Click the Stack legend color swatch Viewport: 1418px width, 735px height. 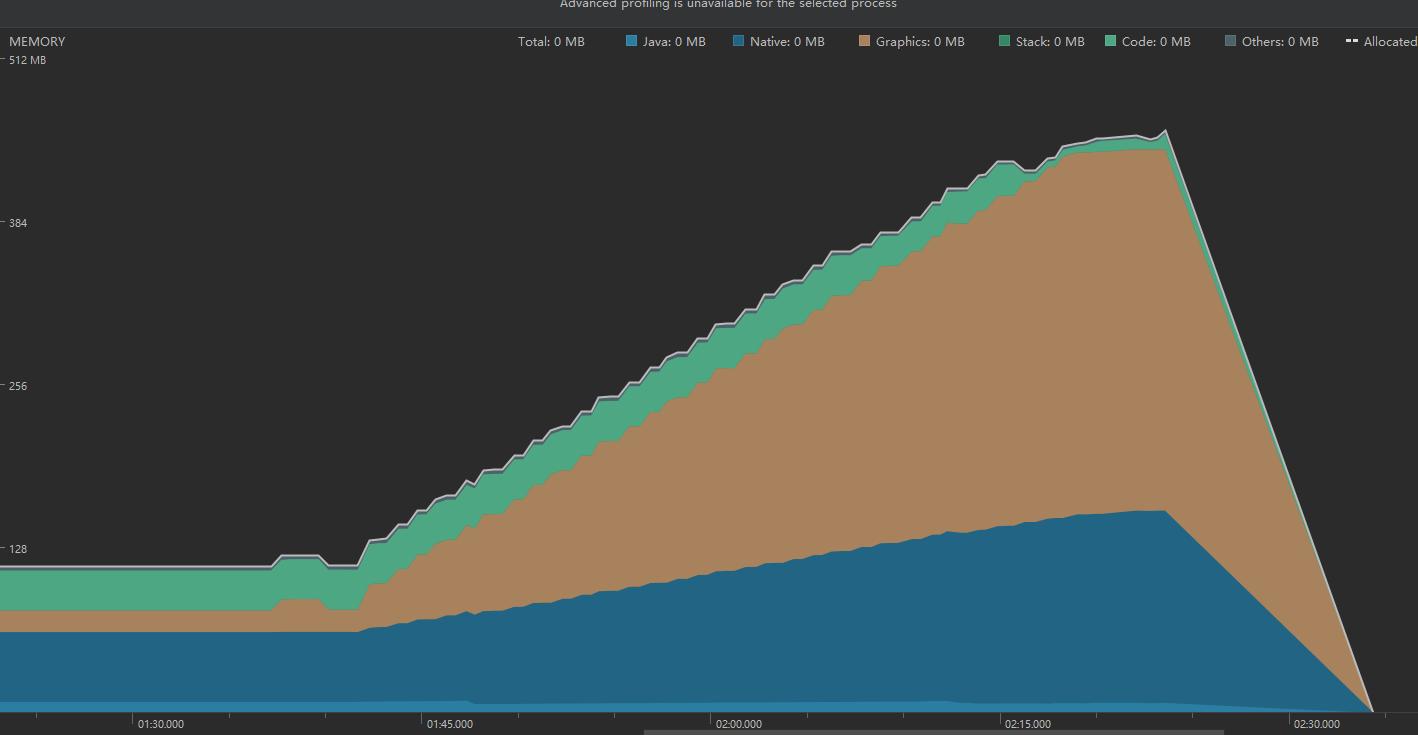click(x=1004, y=41)
